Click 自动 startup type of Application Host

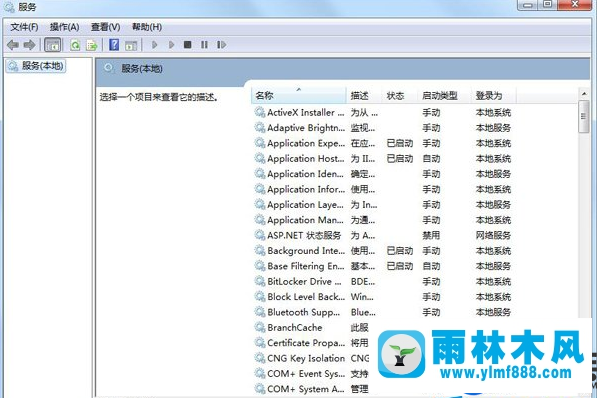point(431,158)
